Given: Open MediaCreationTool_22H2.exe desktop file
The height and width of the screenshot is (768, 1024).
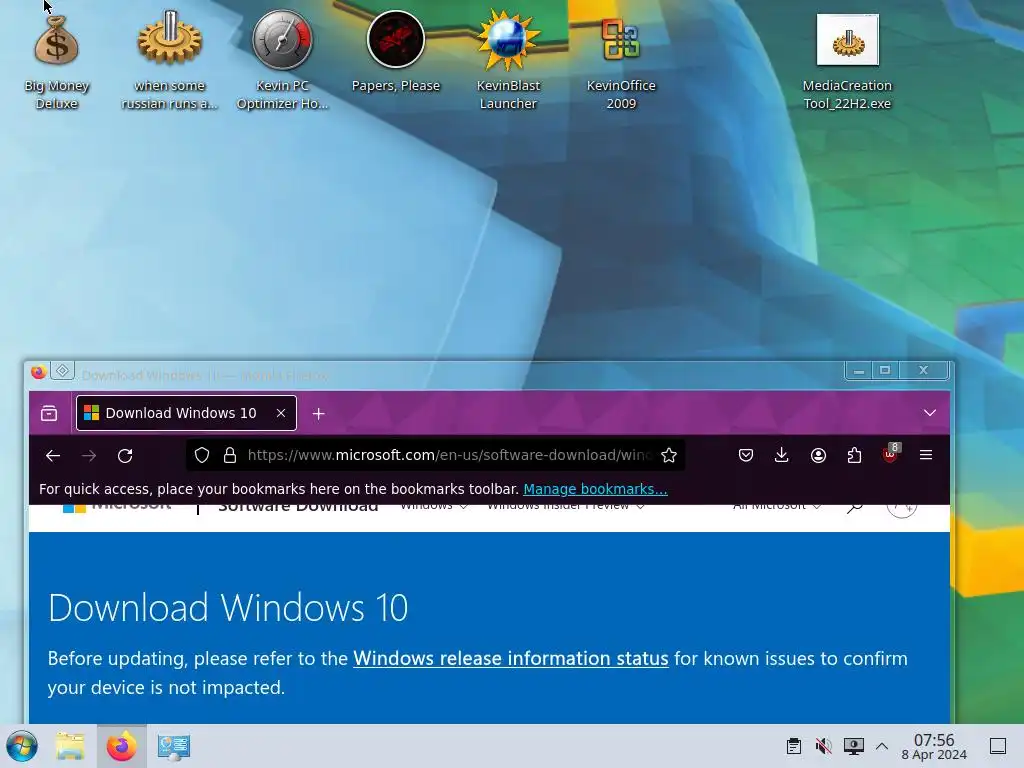Looking at the screenshot, I should tap(847, 62).
